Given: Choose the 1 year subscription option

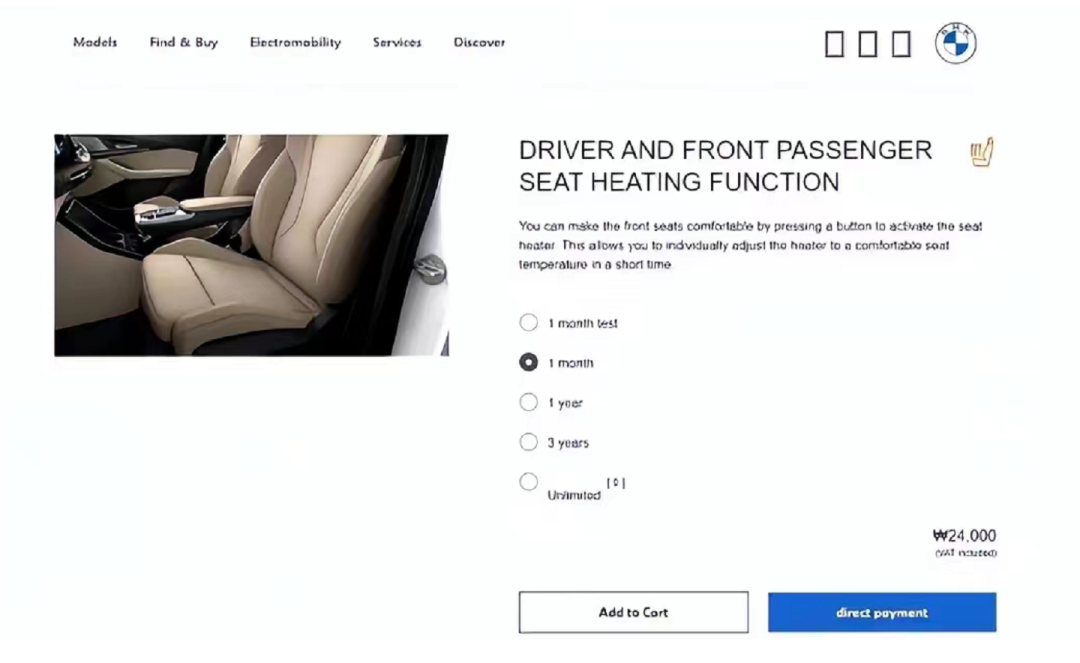Looking at the screenshot, I should tap(528, 402).
